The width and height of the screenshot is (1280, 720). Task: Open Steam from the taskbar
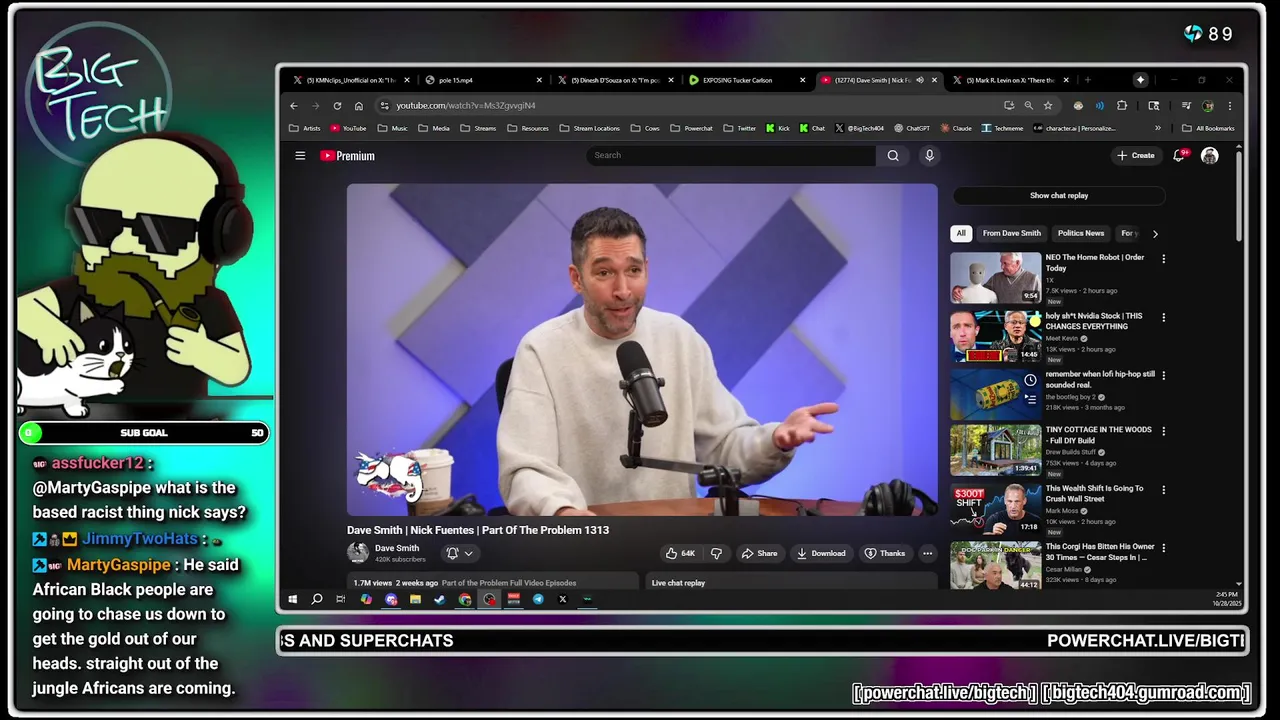(x=439, y=599)
